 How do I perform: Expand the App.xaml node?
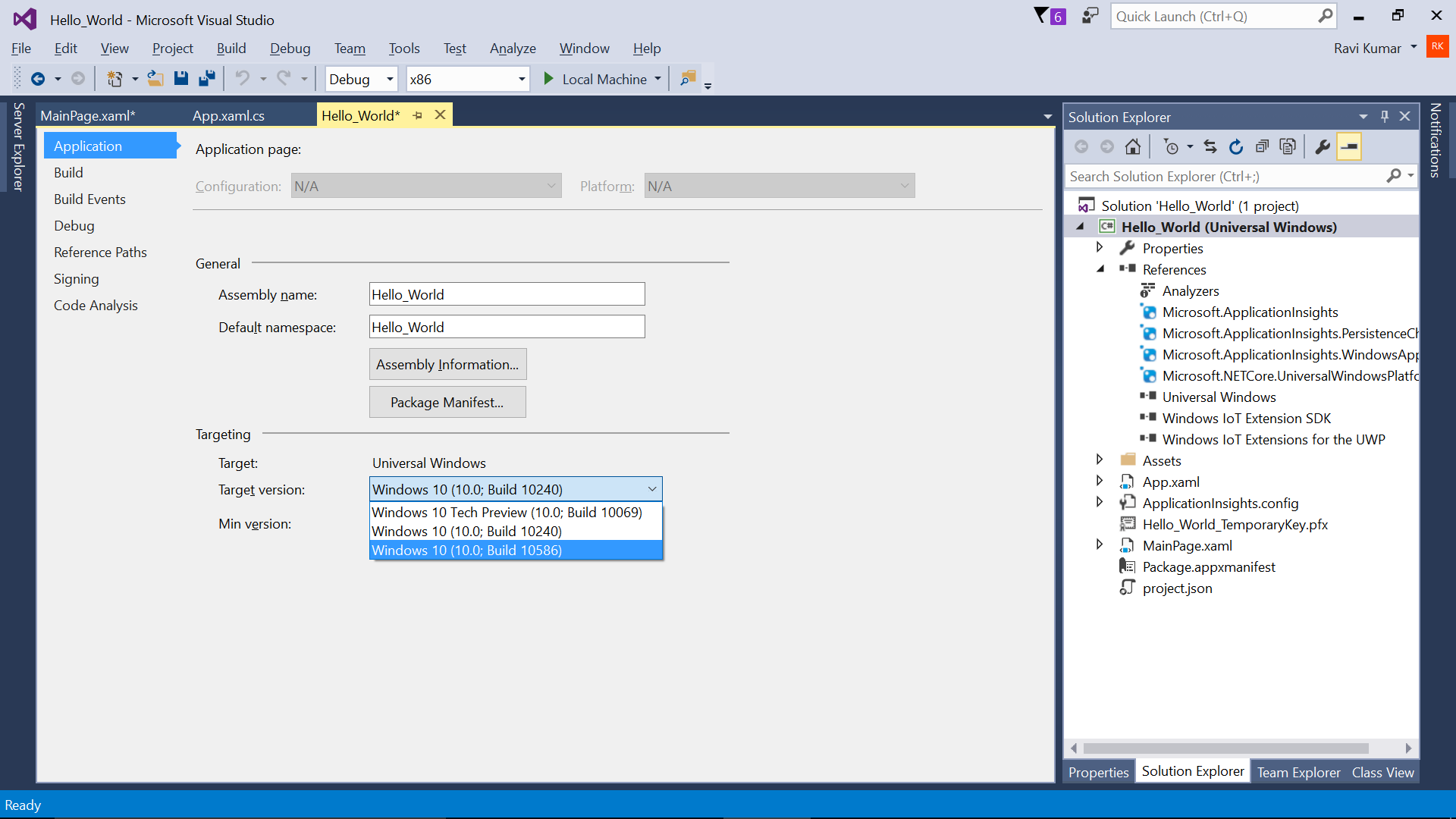coord(1100,481)
